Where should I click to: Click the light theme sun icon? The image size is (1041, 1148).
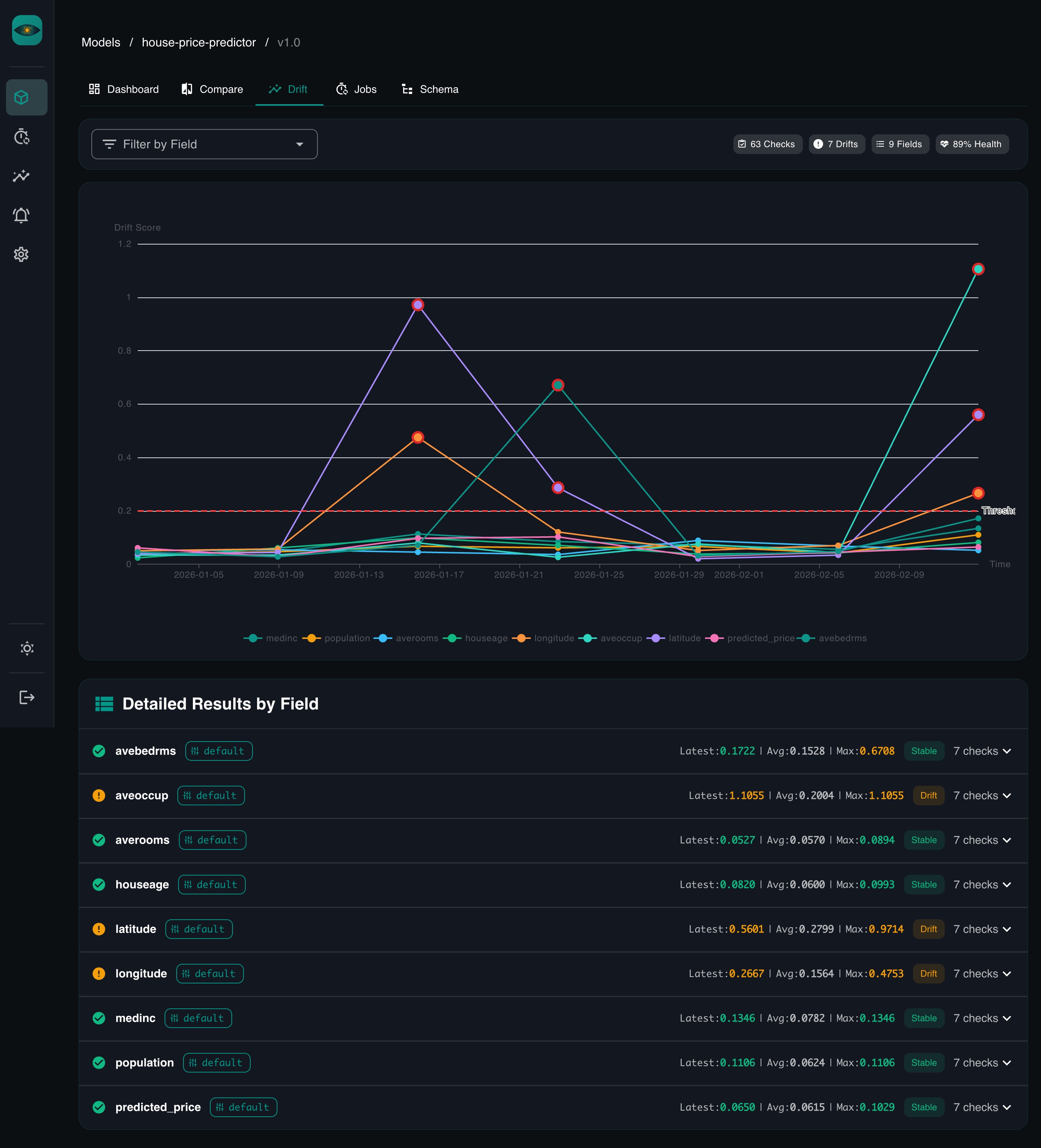pyautogui.click(x=27, y=648)
